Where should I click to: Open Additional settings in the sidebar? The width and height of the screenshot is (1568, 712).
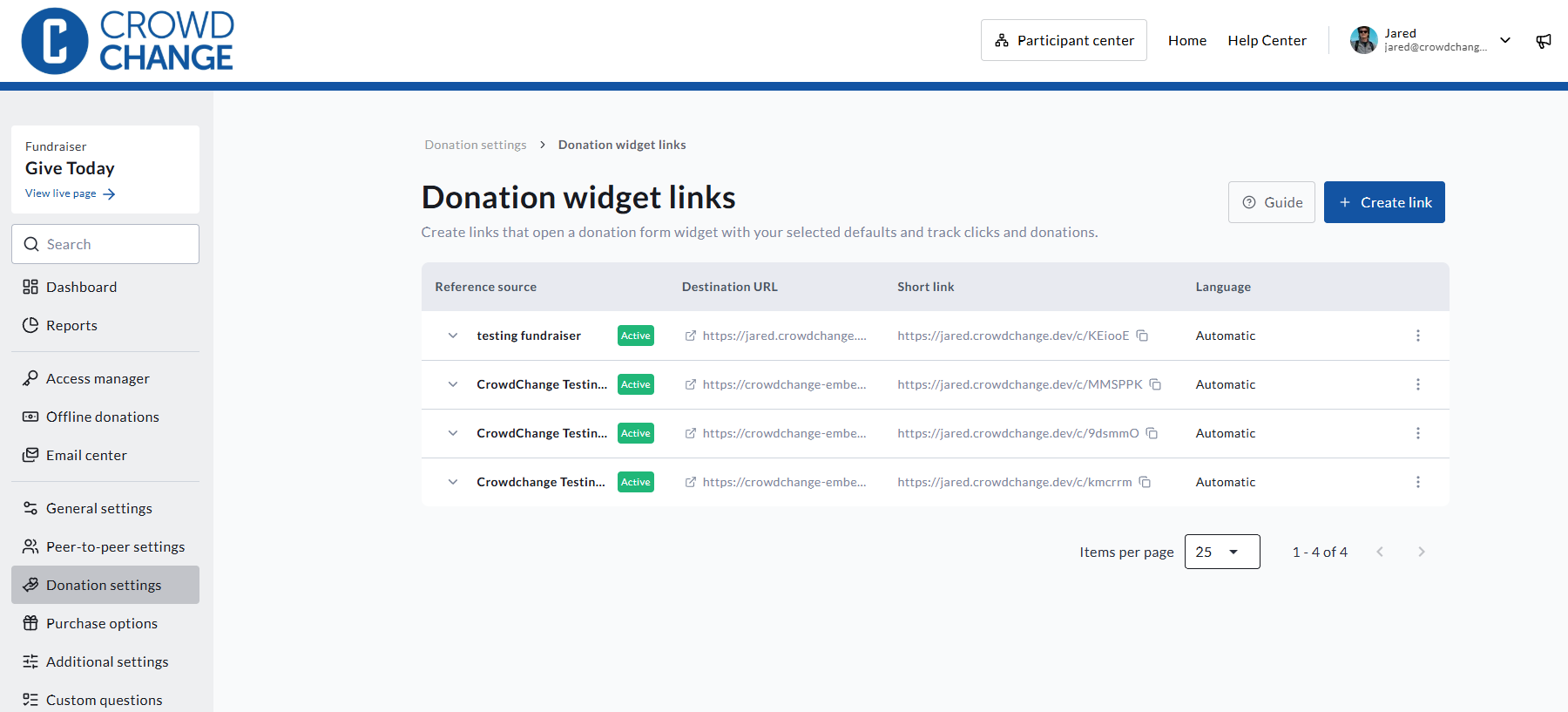pos(105,661)
